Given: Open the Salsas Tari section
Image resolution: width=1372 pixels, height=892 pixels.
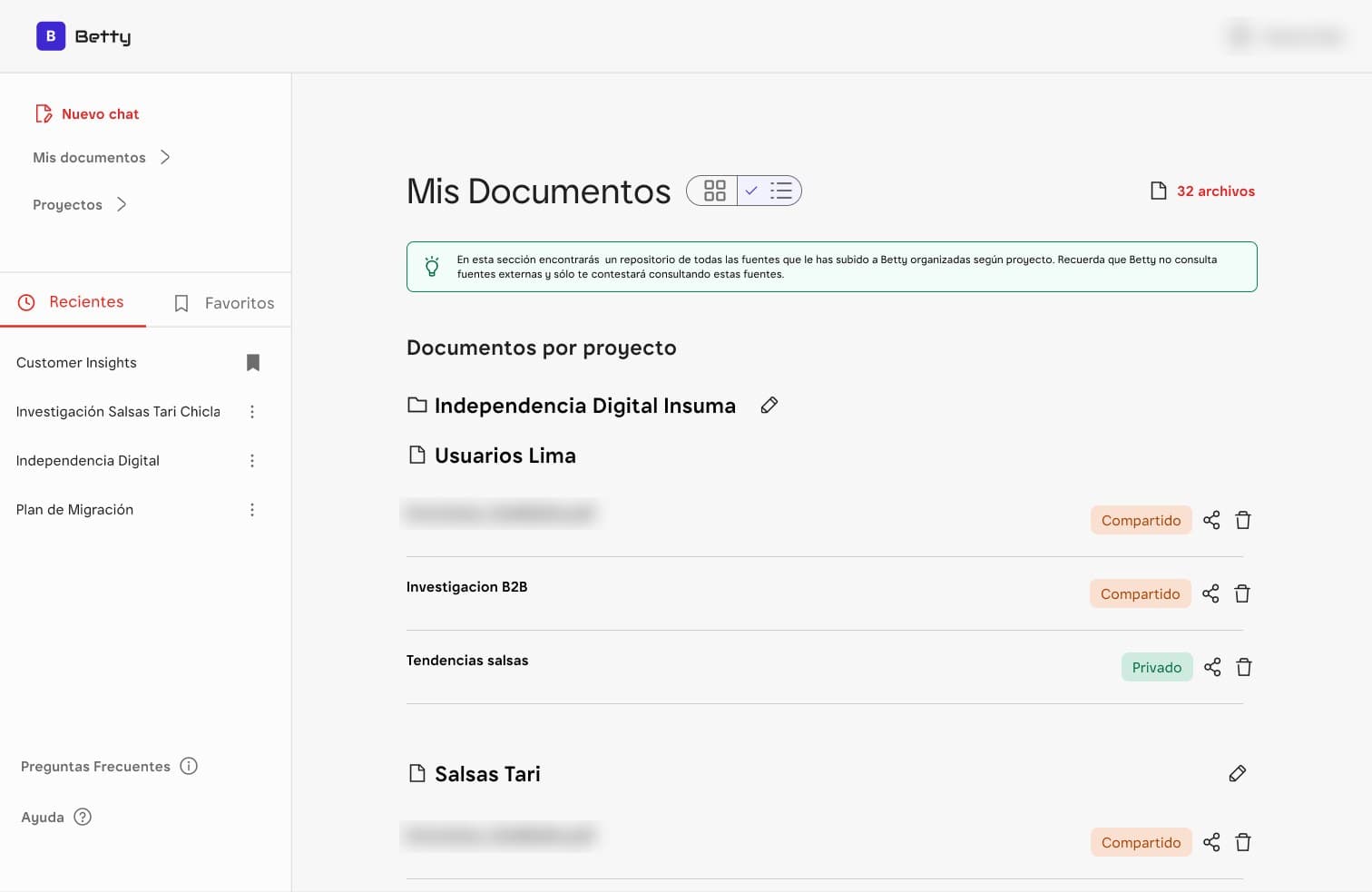Looking at the screenshot, I should 475,774.
